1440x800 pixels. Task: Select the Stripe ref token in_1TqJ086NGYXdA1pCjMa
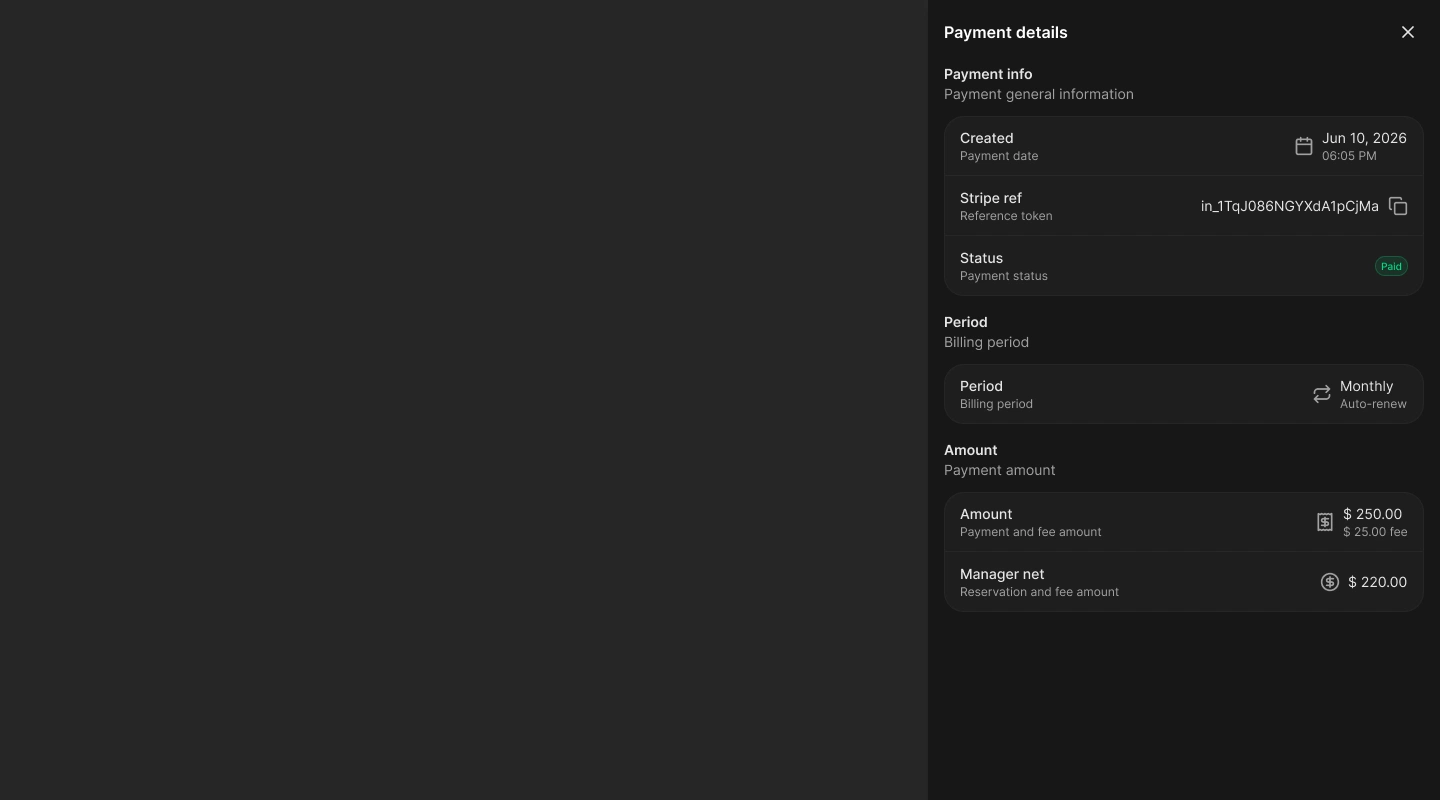click(x=1290, y=206)
